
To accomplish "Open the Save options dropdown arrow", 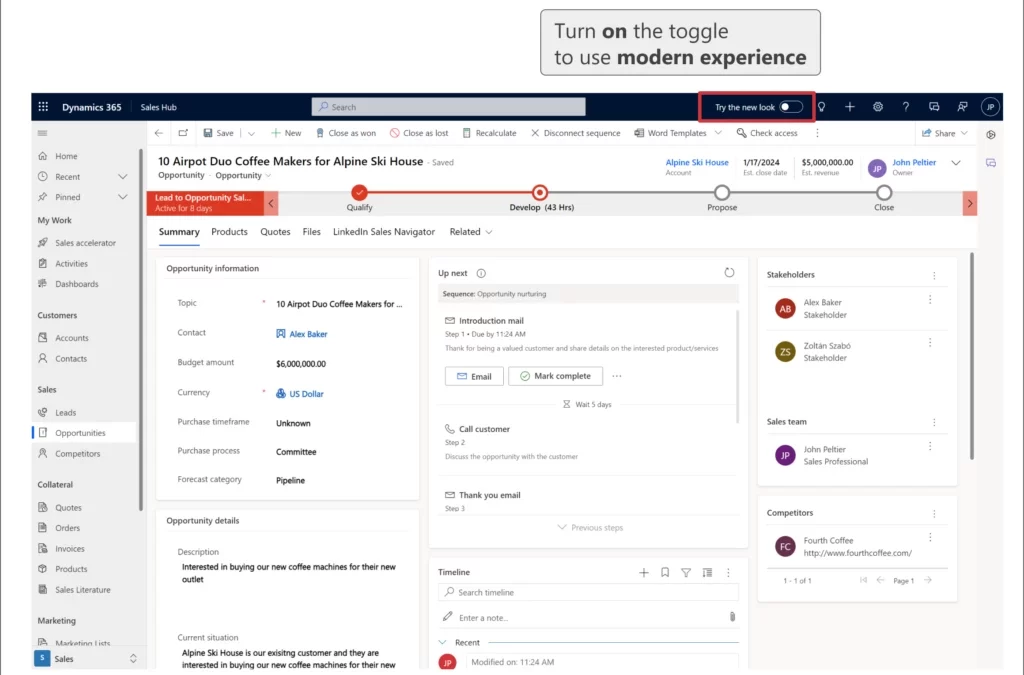I will pyautogui.click(x=251, y=133).
